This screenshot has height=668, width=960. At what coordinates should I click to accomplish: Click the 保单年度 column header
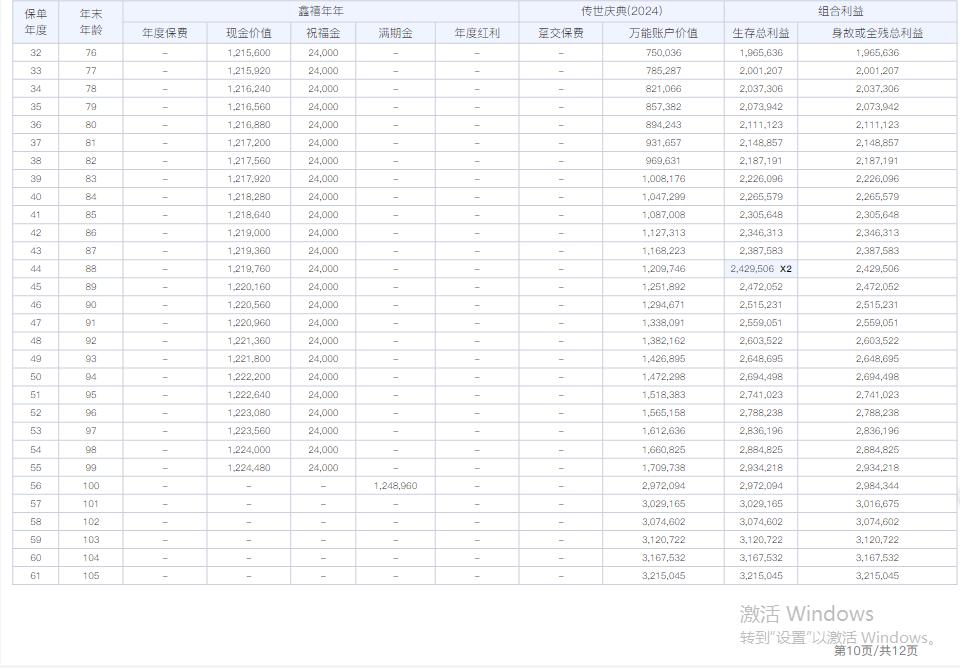tap(33, 20)
